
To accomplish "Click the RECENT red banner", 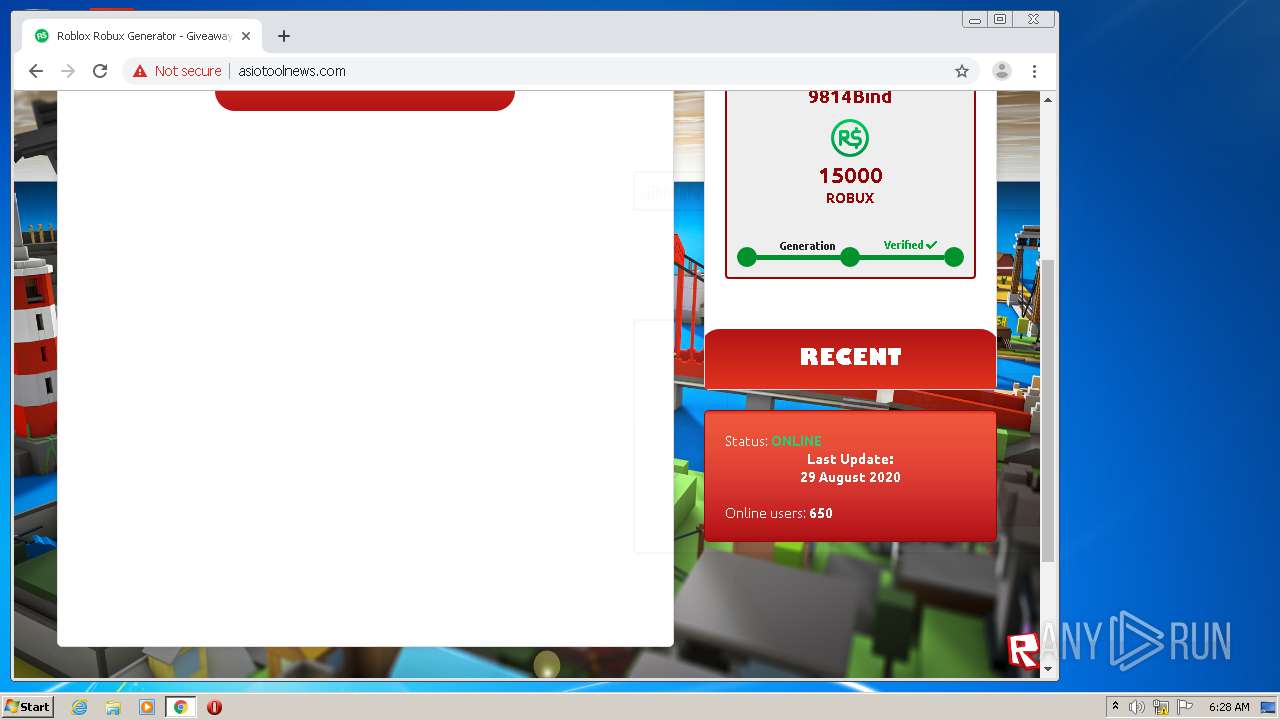I will point(851,359).
